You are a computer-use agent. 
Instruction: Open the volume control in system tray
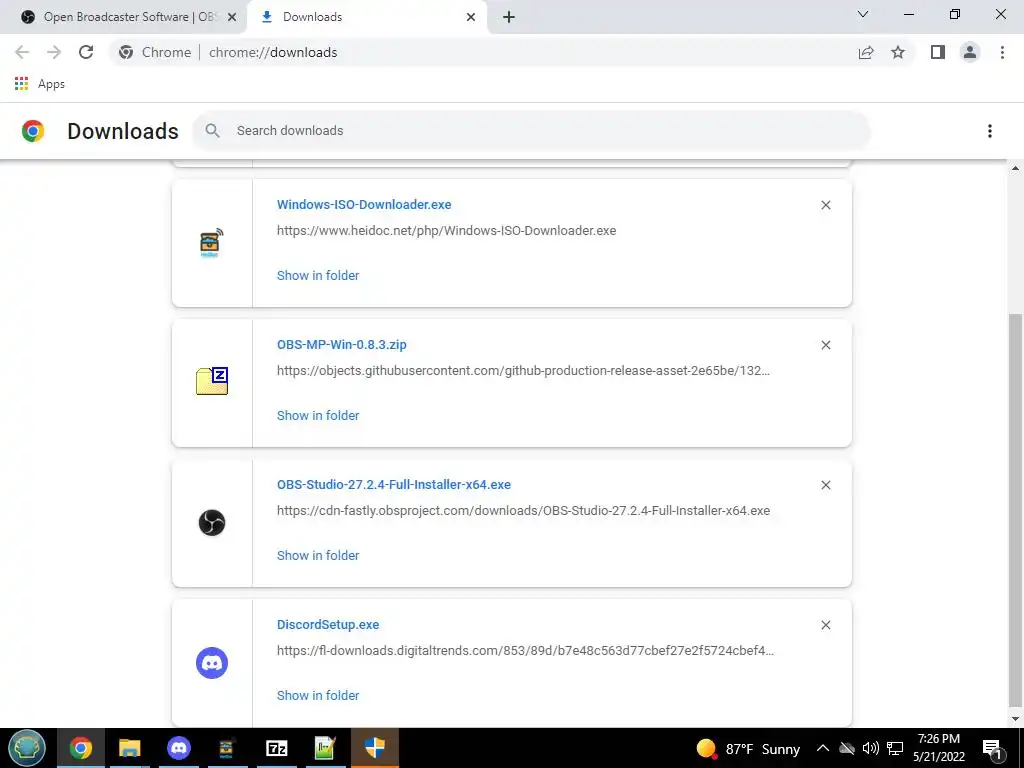pyautogui.click(x=871, y=748)
